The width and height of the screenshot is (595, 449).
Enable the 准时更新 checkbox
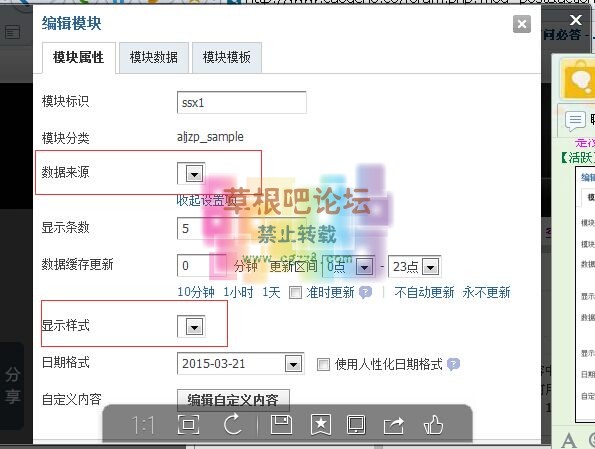pos(295,293)
